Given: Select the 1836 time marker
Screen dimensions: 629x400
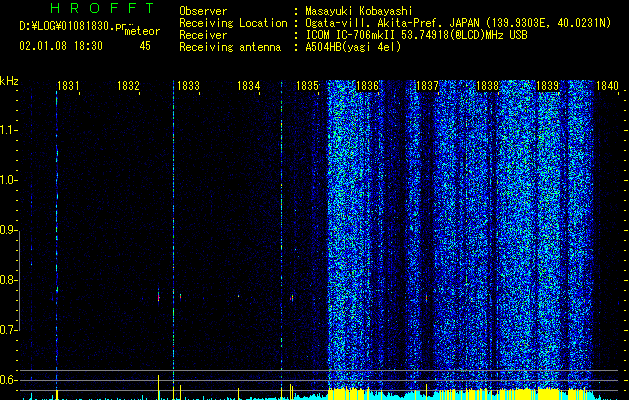Looking at the screenshot, I should point(367,85).
